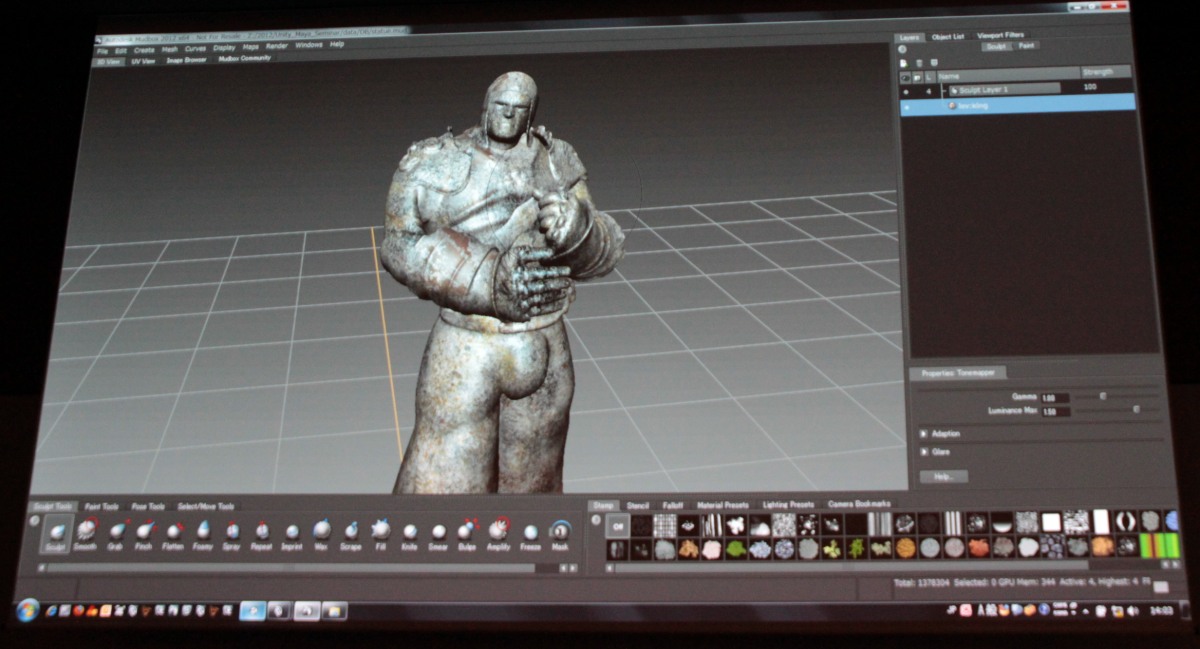Screen dimensions: 1200x649
Task: Expand the Glare section
Action: pyautogui.click(x=922, y=451)
